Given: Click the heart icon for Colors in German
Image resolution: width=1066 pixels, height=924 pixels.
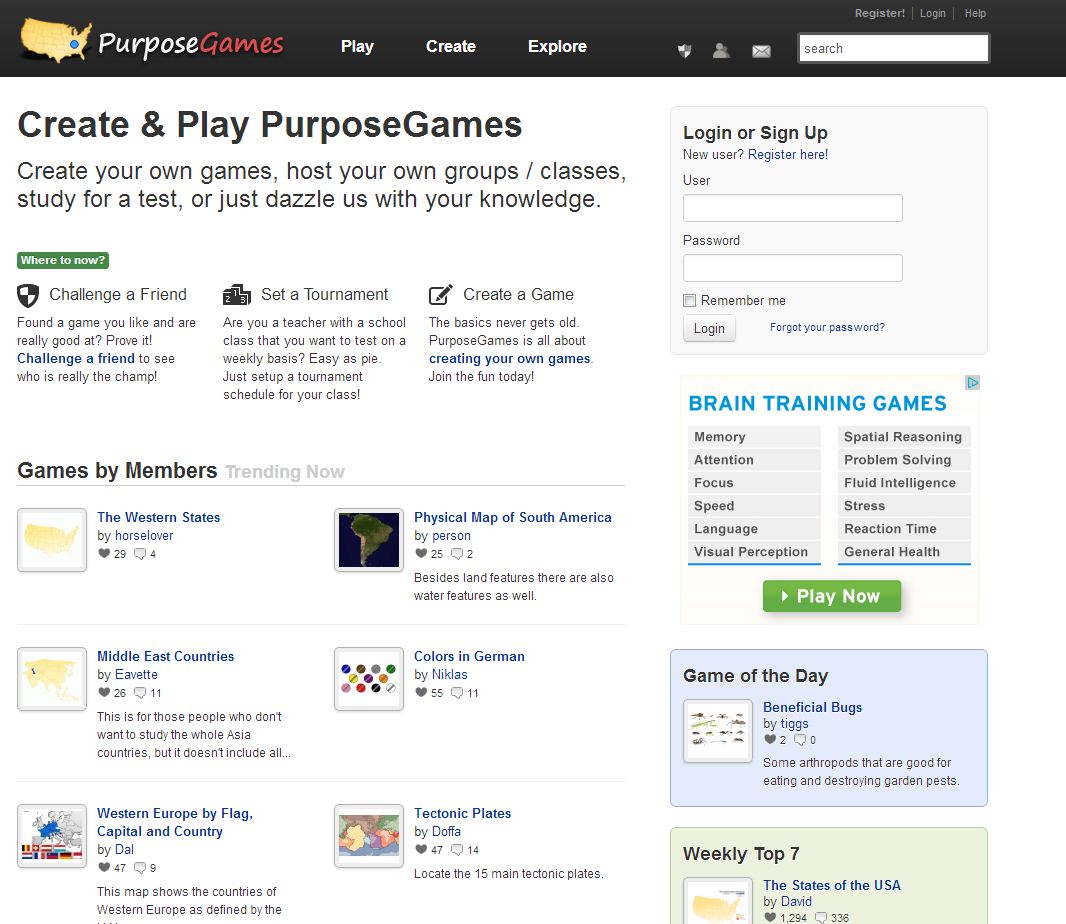Looking at the screenshot, I should coord(422,692).
